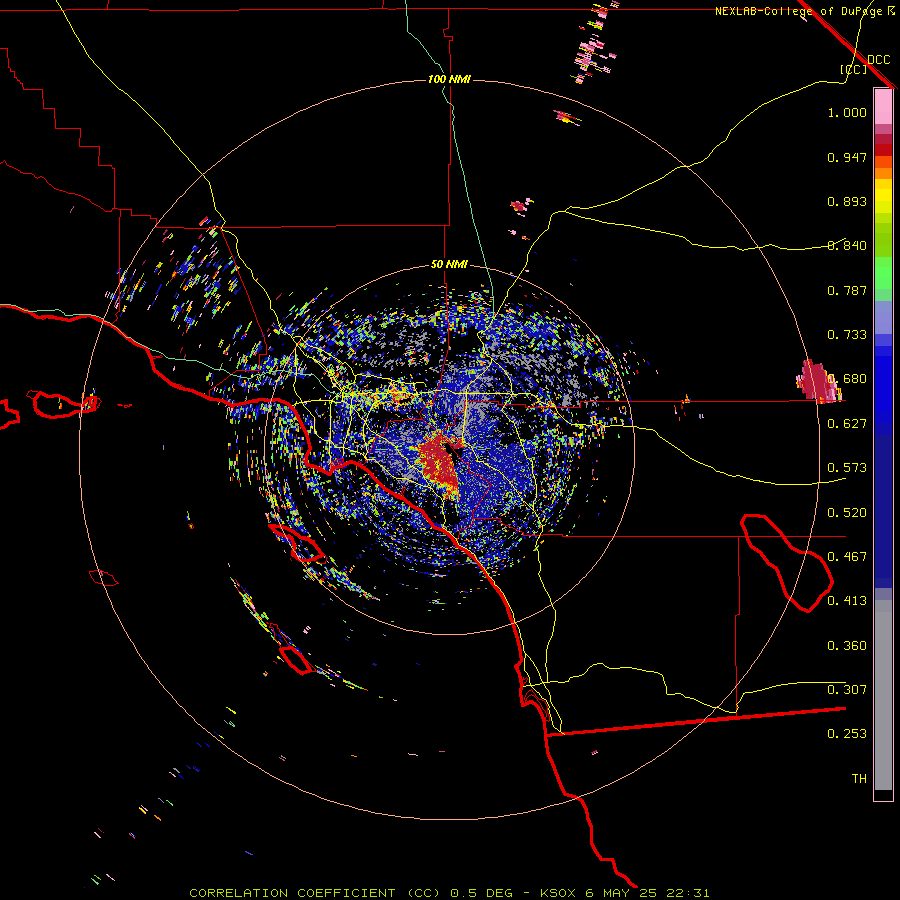The height and width of the screenshot is (900, 900).
Task: Select the 0.467 color scale value
Action: coord(847,557)
